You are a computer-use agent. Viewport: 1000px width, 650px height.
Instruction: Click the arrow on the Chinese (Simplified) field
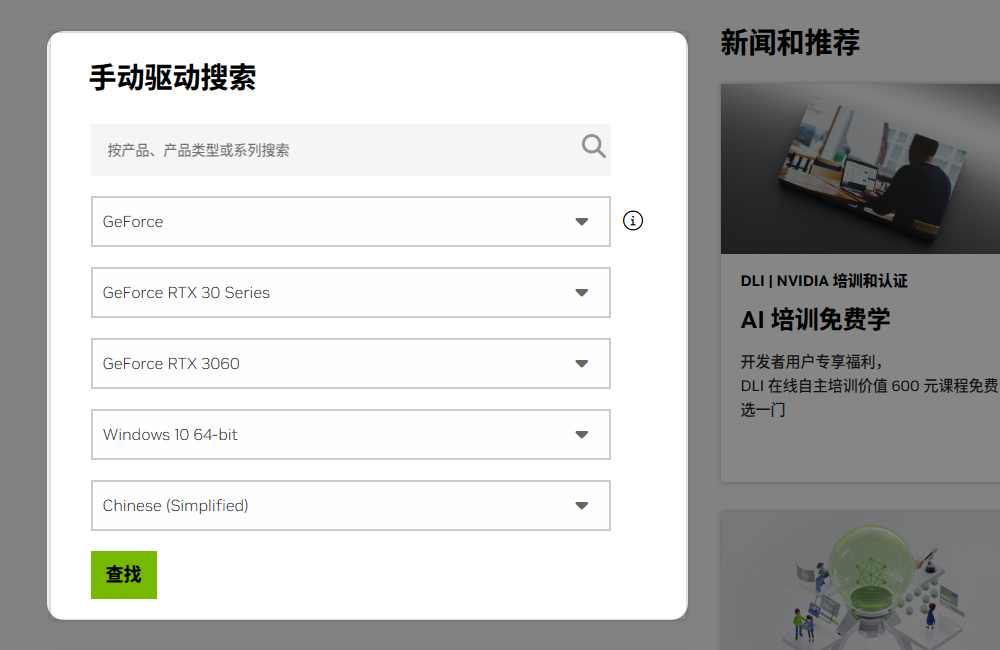click(581, 505)
